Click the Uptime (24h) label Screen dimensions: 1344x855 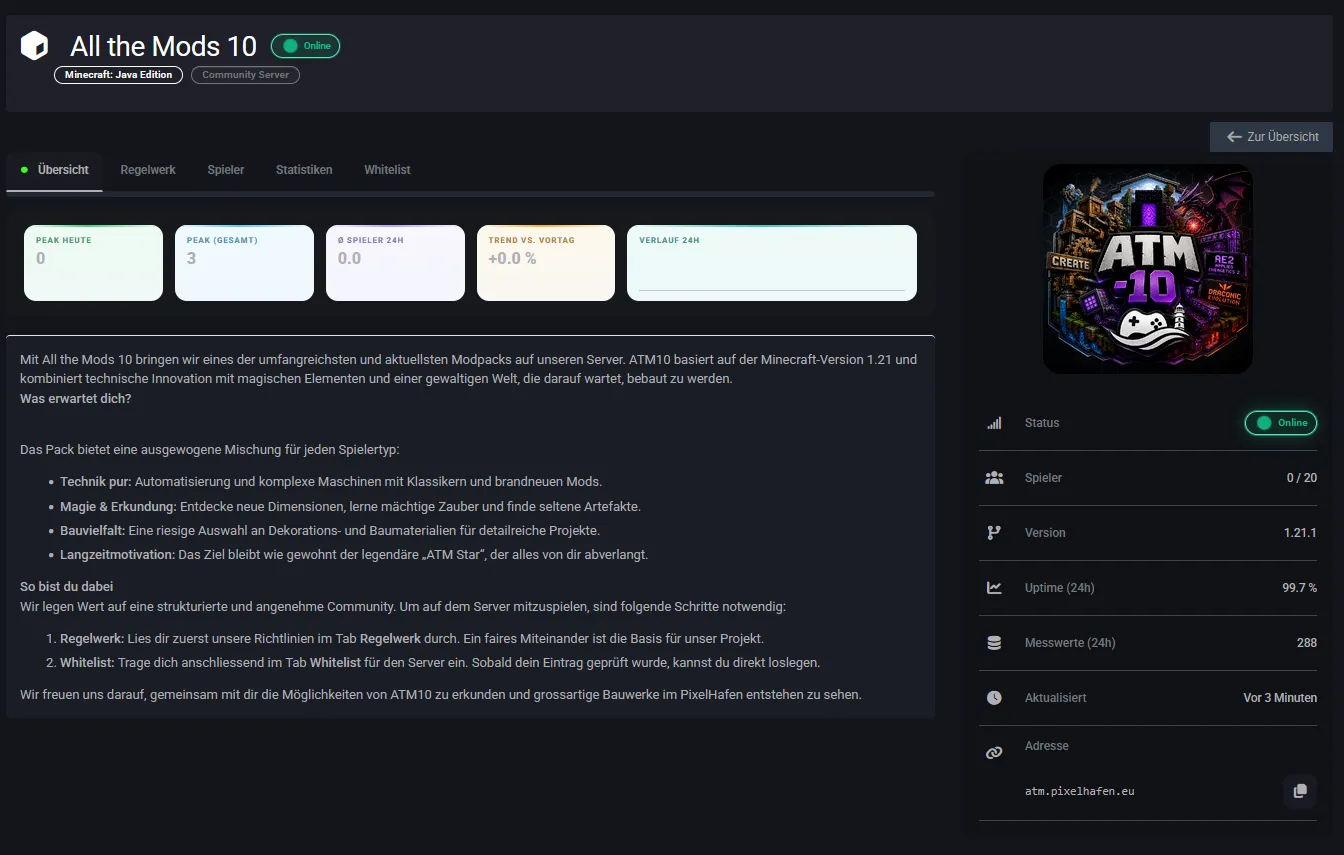[x=1060, y=588]
